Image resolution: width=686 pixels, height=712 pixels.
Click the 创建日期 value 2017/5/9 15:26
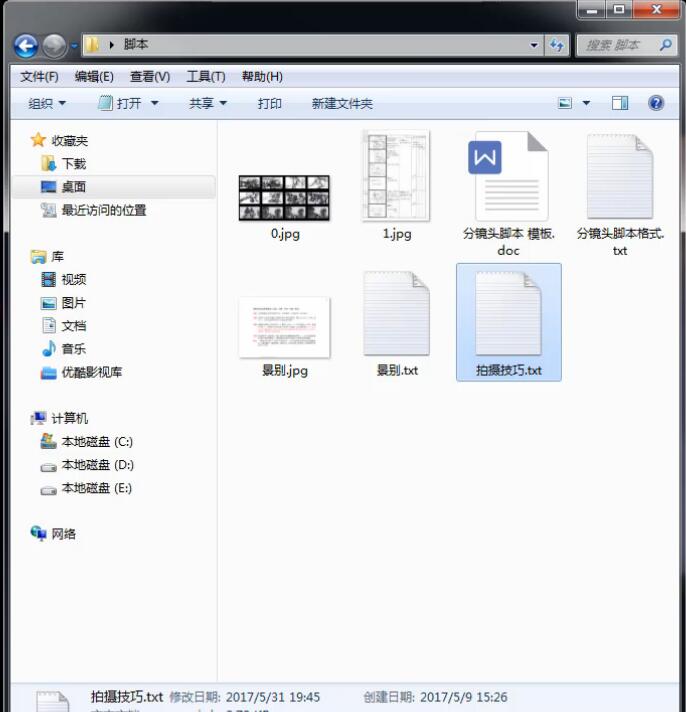point(464,697)
